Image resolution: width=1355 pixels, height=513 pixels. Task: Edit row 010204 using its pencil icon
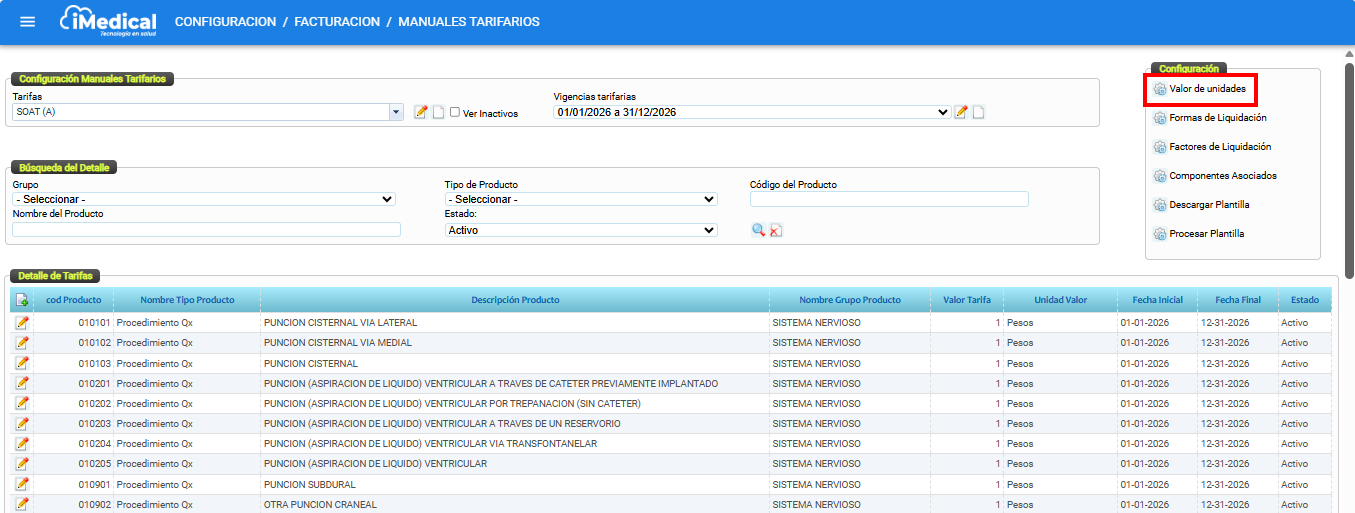click(x=22, y=443)
